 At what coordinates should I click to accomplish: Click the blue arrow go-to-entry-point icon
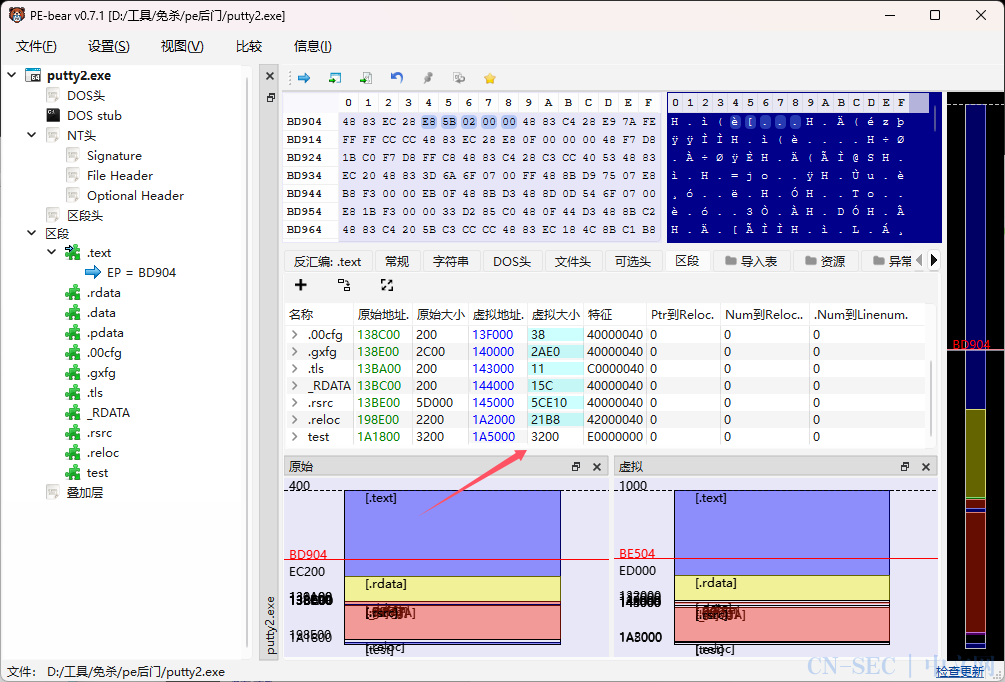click(304, 78)
